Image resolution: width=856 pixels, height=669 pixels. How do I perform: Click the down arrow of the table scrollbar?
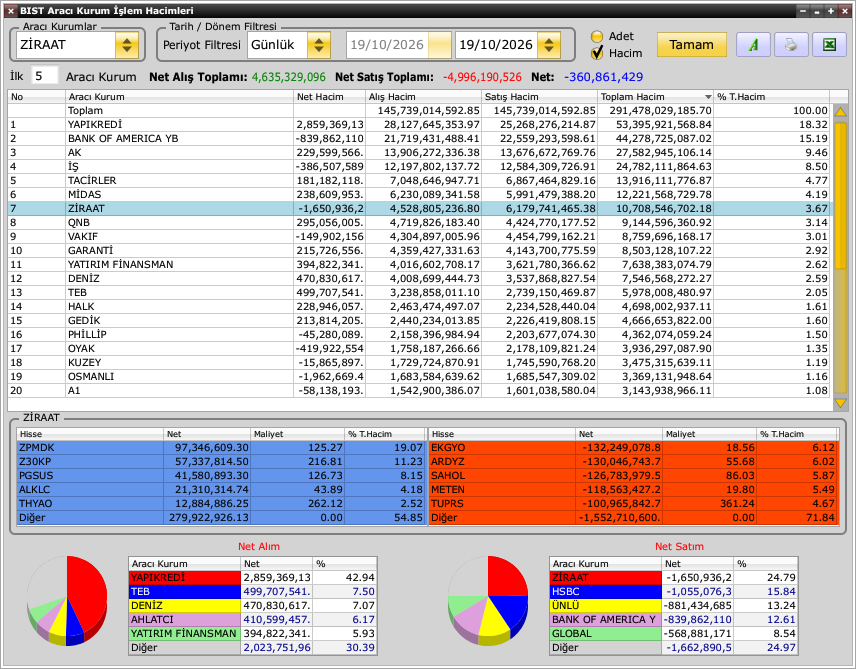tap(840, 404)
